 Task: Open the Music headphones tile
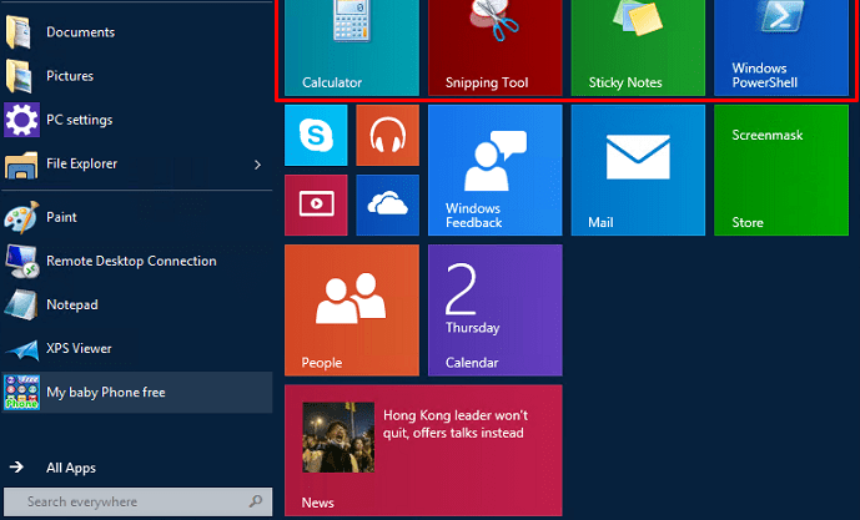tap(387, 135)
